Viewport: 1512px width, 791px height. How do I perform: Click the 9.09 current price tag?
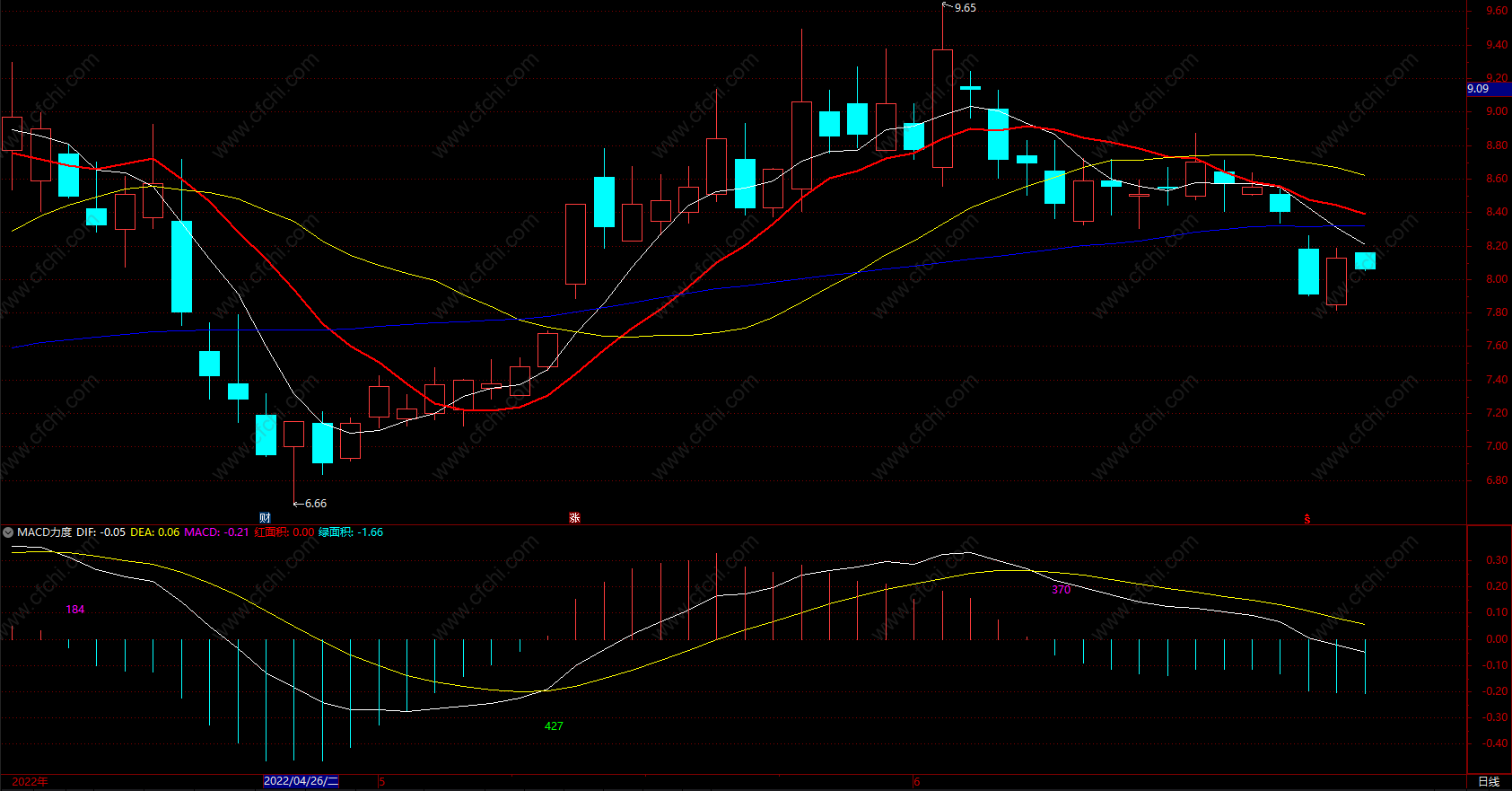(x=1488, y=89)
